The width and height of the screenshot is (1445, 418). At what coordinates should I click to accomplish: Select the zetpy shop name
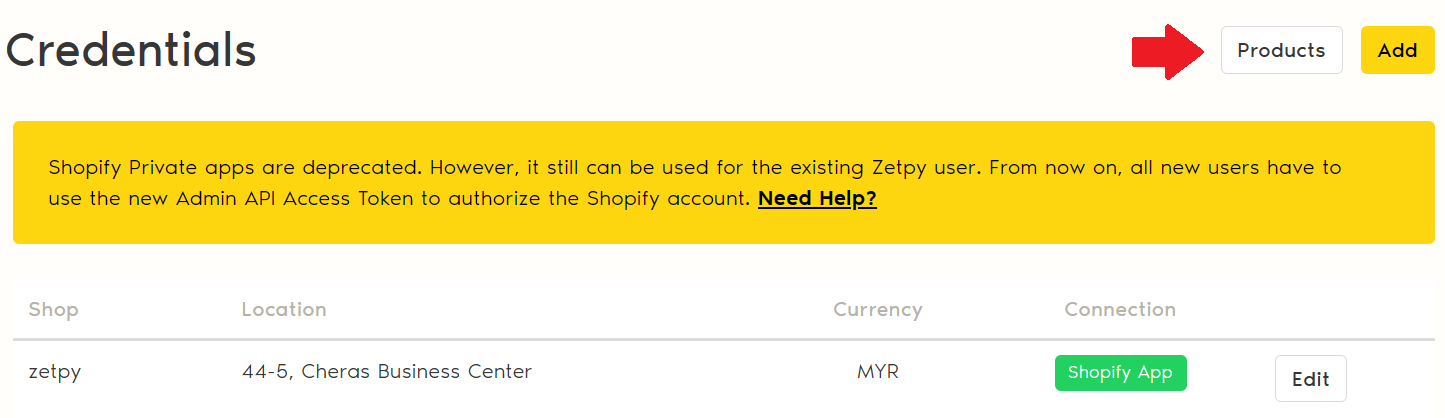[55, 372]
